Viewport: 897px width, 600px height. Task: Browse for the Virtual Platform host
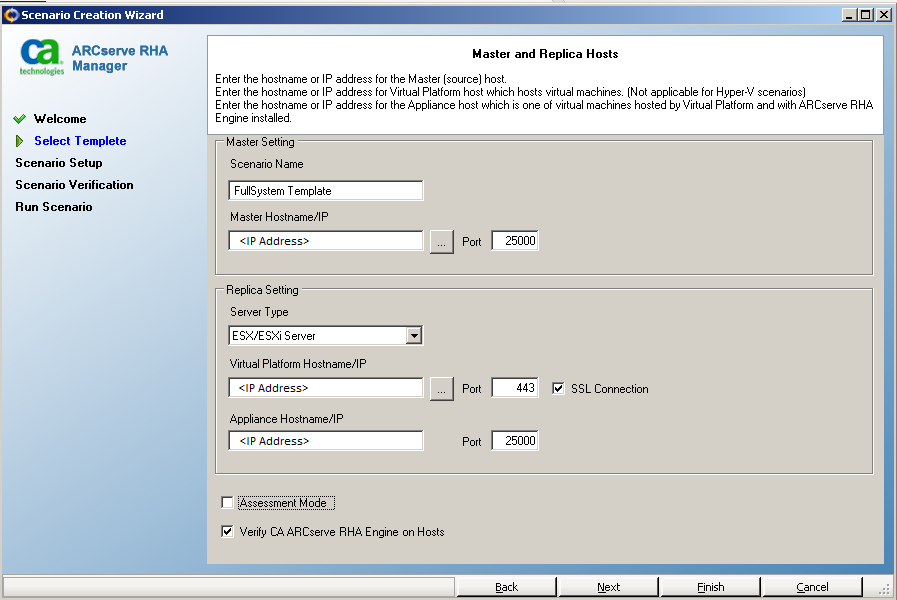click(442, 389)
